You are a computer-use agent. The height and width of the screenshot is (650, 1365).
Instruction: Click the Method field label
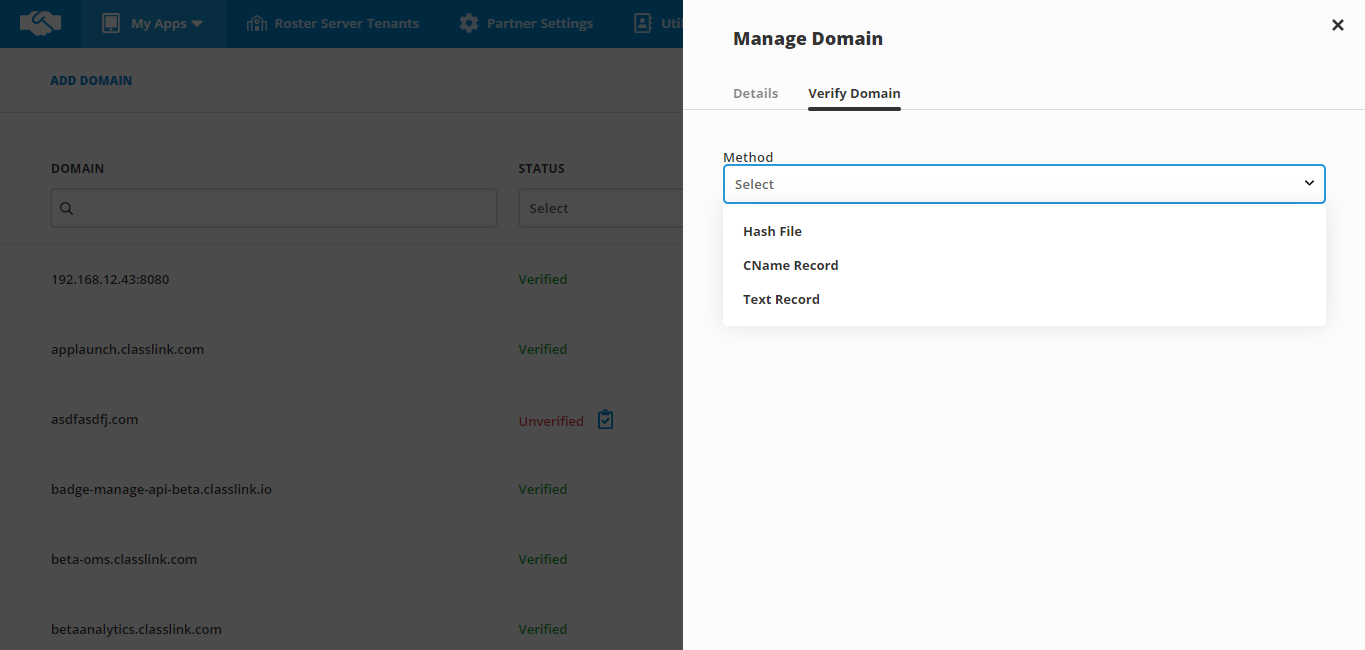pyautogui.click(x=748, y=157)
